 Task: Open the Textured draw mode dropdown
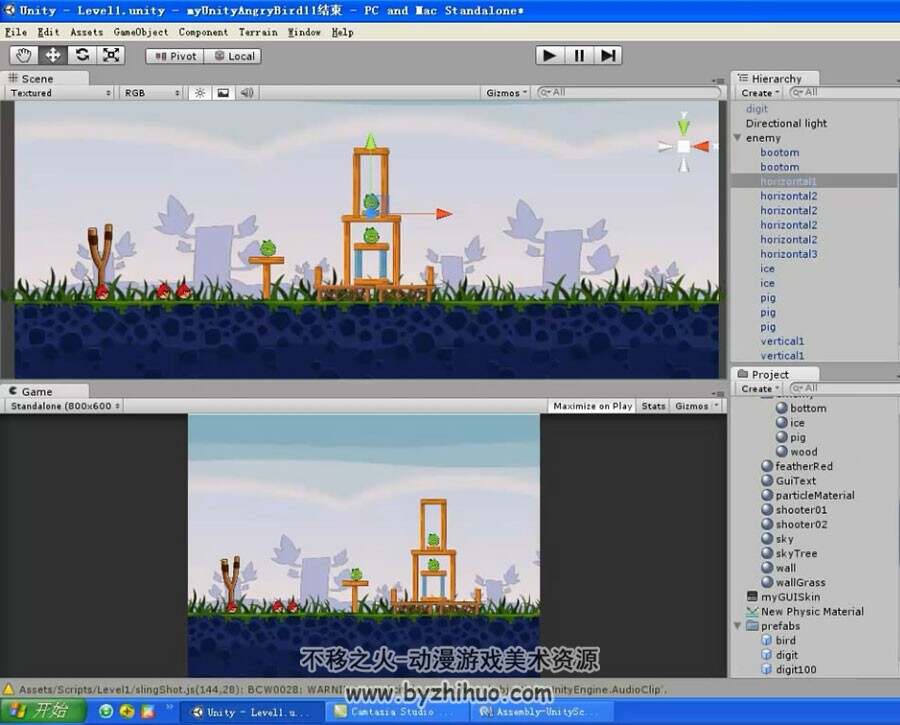pyautogui.click(x=60, y=93)
